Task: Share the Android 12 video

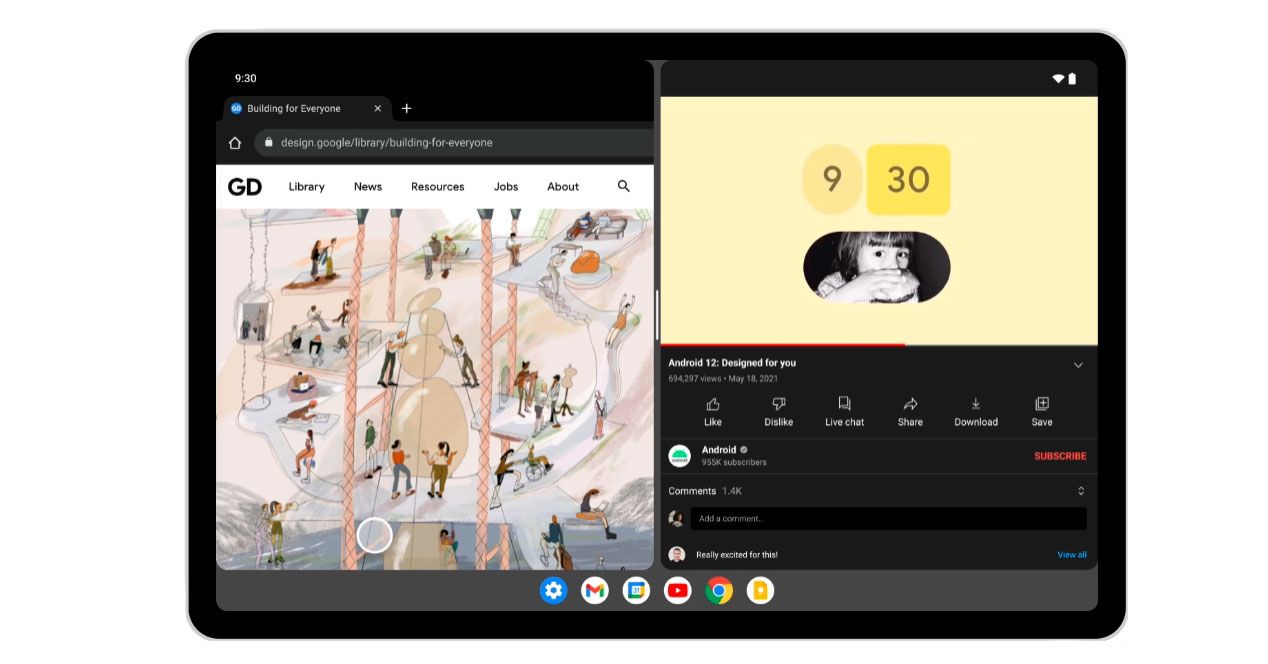Action: pos(910,411)
